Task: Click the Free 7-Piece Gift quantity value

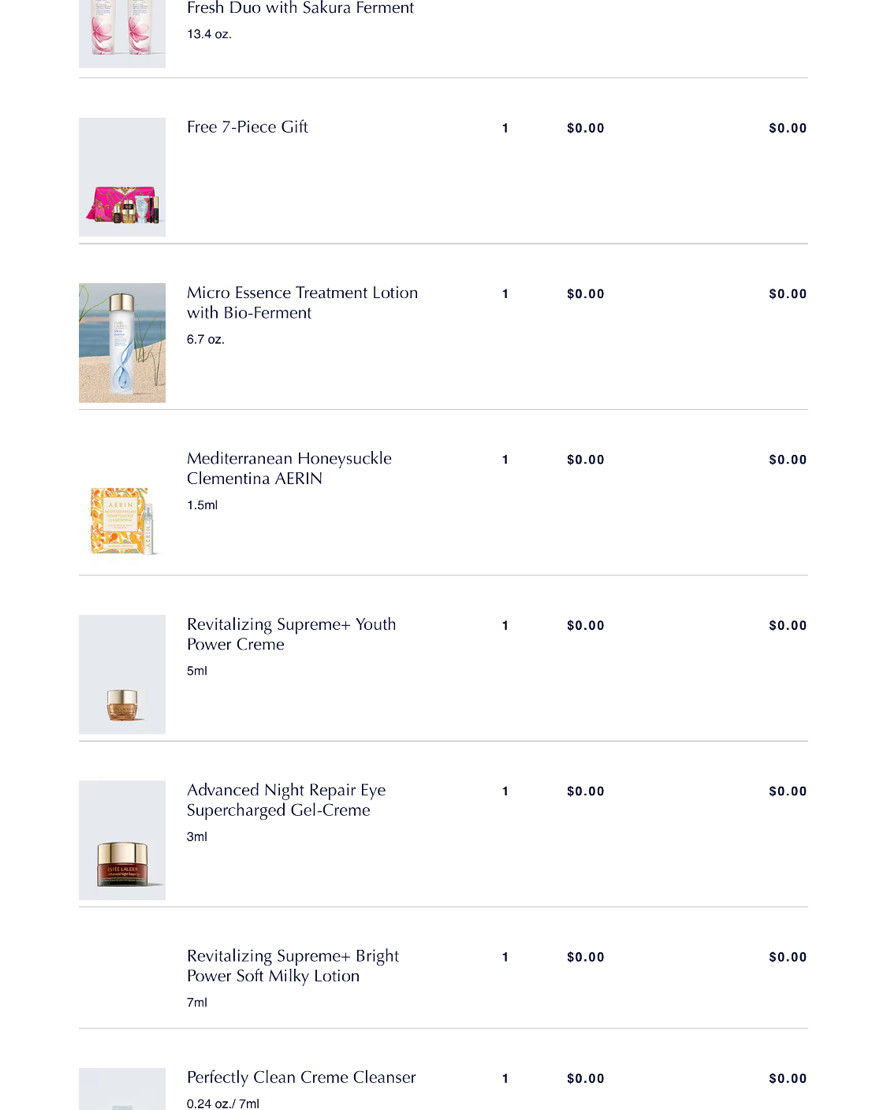Action: pos(505,128)
